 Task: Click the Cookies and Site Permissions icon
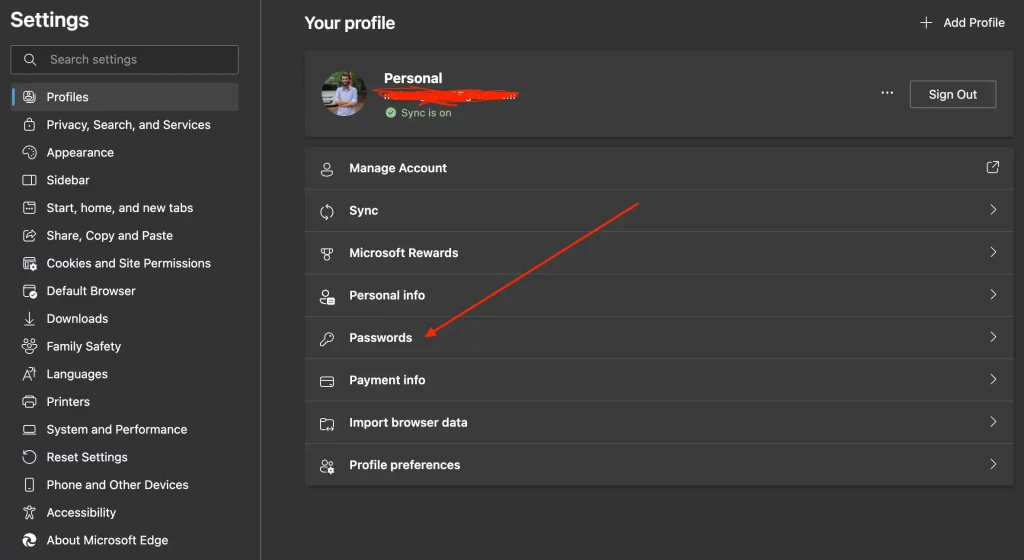point(29,263)
